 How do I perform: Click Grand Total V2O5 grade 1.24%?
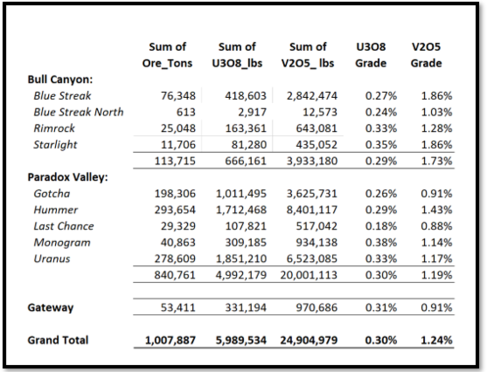pyautogui.click(x=436, y=340)
